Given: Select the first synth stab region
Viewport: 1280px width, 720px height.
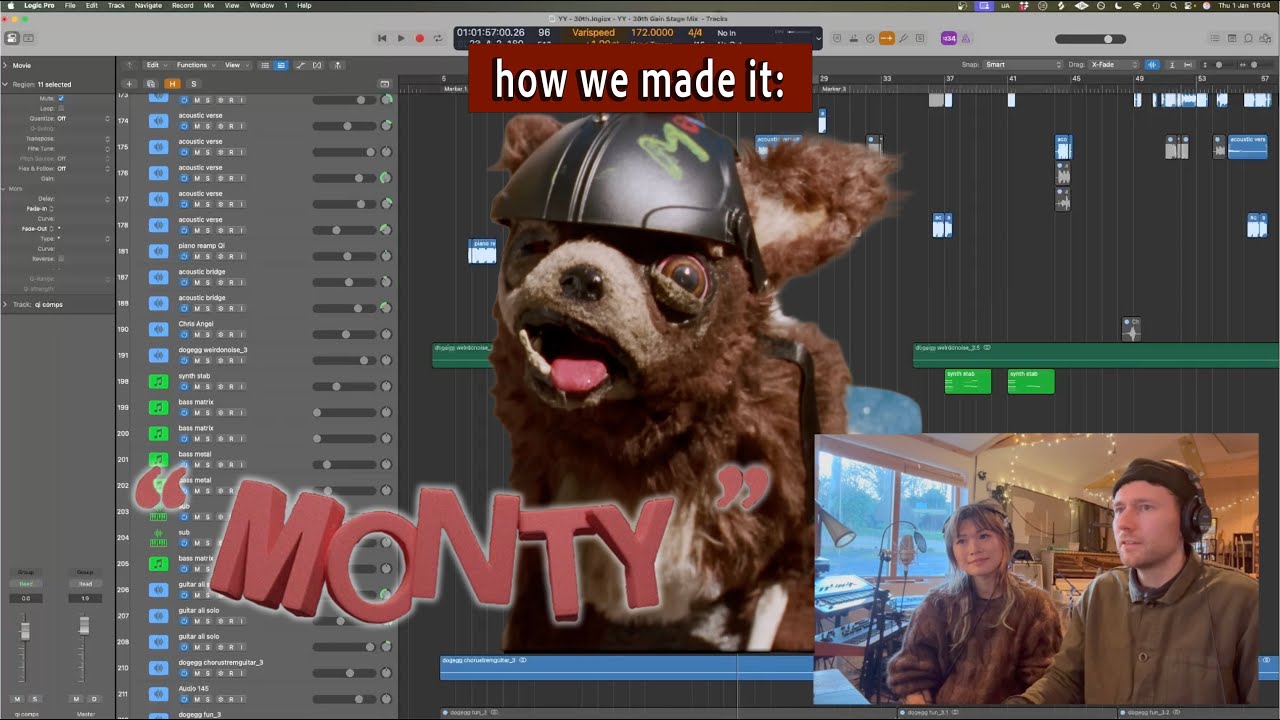Looking at the screenshot, I should tap(967, 381).
